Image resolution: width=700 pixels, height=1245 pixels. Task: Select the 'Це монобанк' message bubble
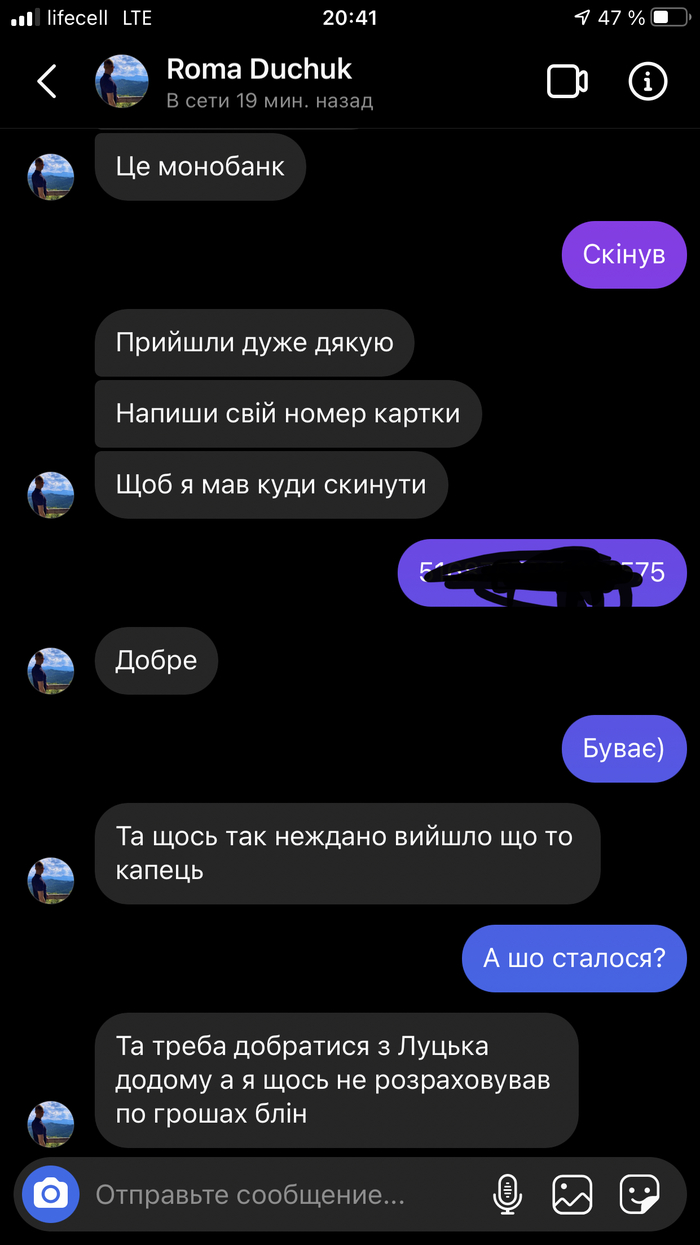point(200,166)
